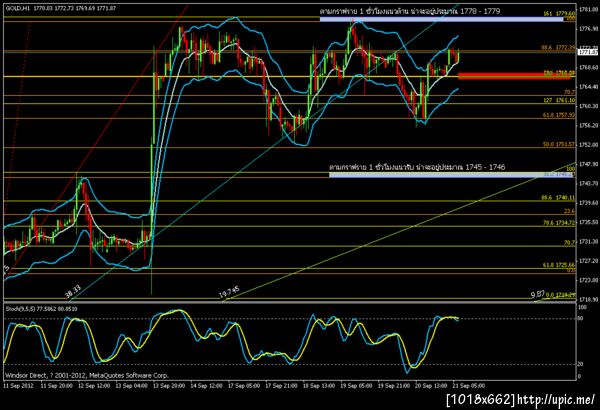Click the time axis label 13 Sep 04:00
Viewport: 600px width, 410px height.
tap(131, 386)
